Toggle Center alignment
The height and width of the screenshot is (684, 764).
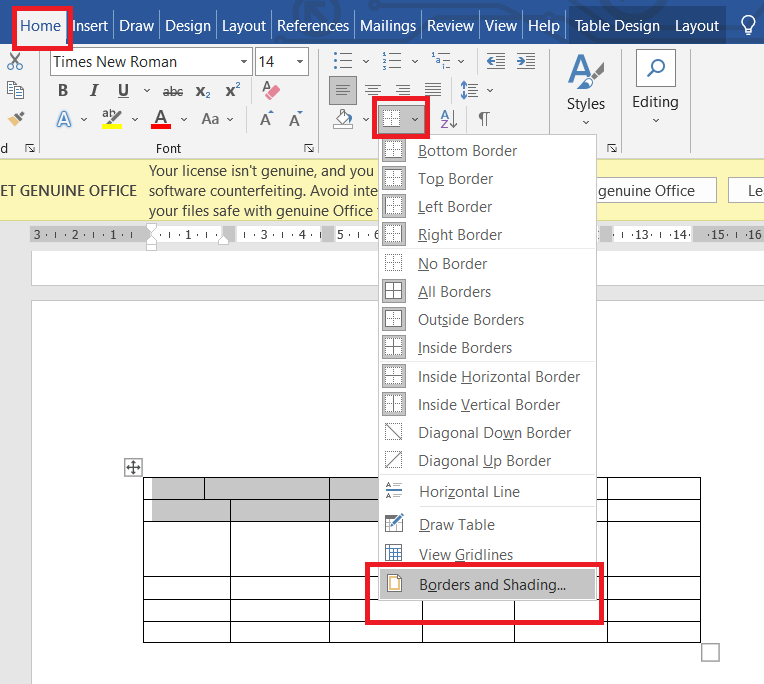[x=373, y=91]
